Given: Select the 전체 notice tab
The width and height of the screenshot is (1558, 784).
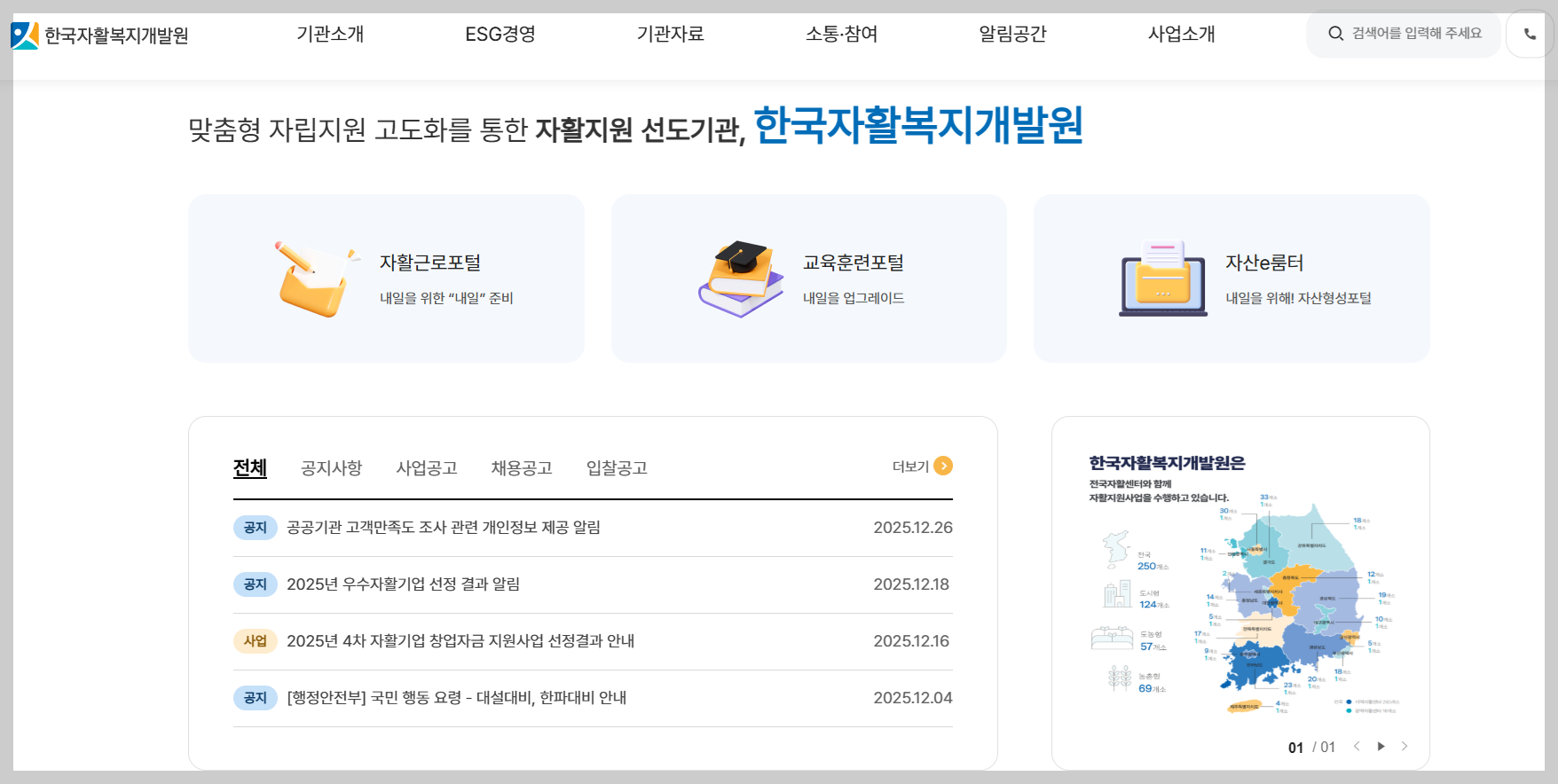Looking at the screenshot, I should point(250,467).
